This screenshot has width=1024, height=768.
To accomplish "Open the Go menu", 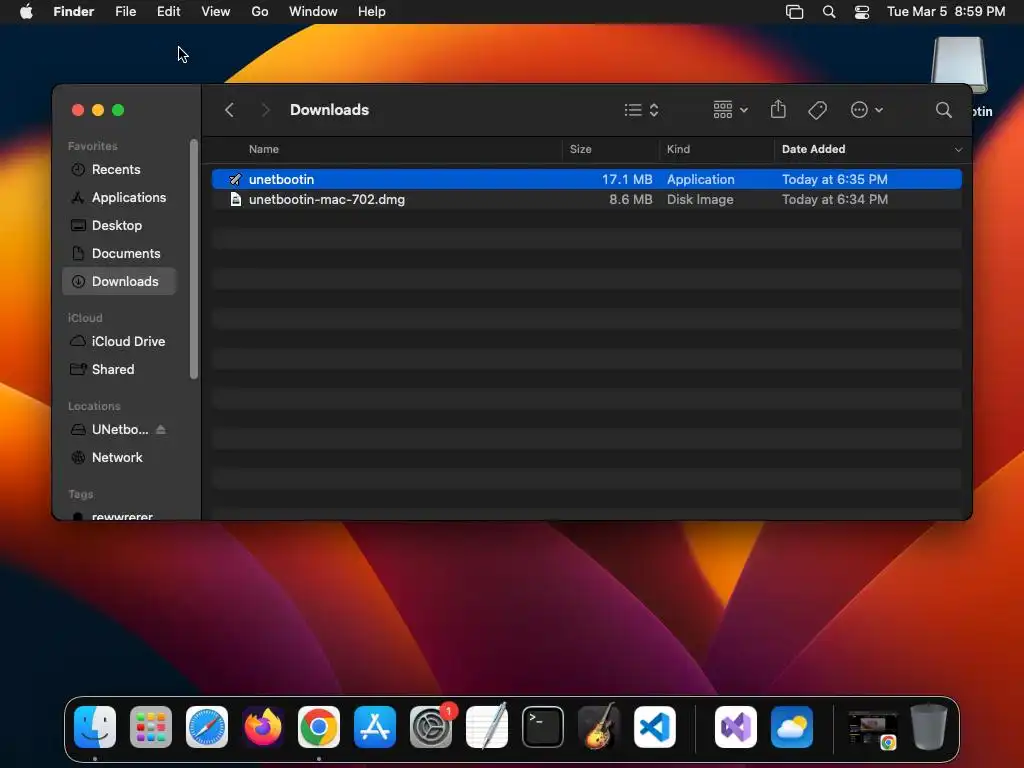I will point(260,11).
